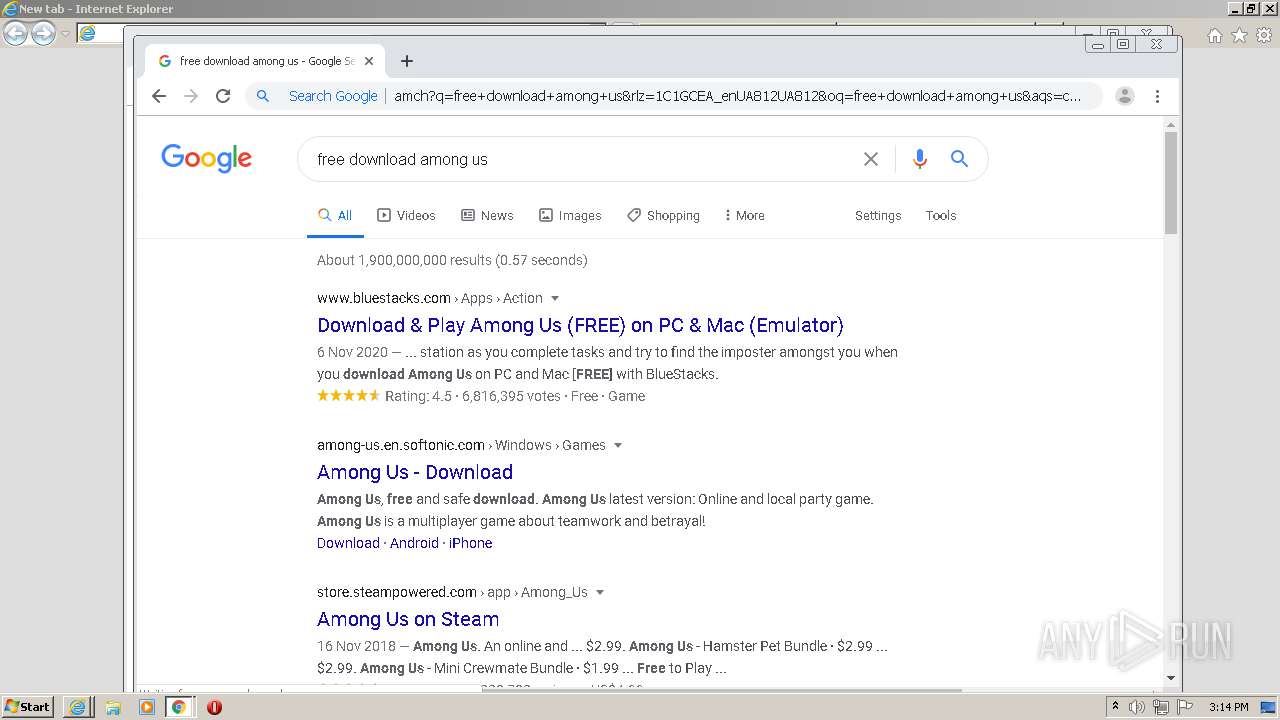Click the blue search magnifier button
This screenshot has height=720, width=1280.
pos(959,159)
